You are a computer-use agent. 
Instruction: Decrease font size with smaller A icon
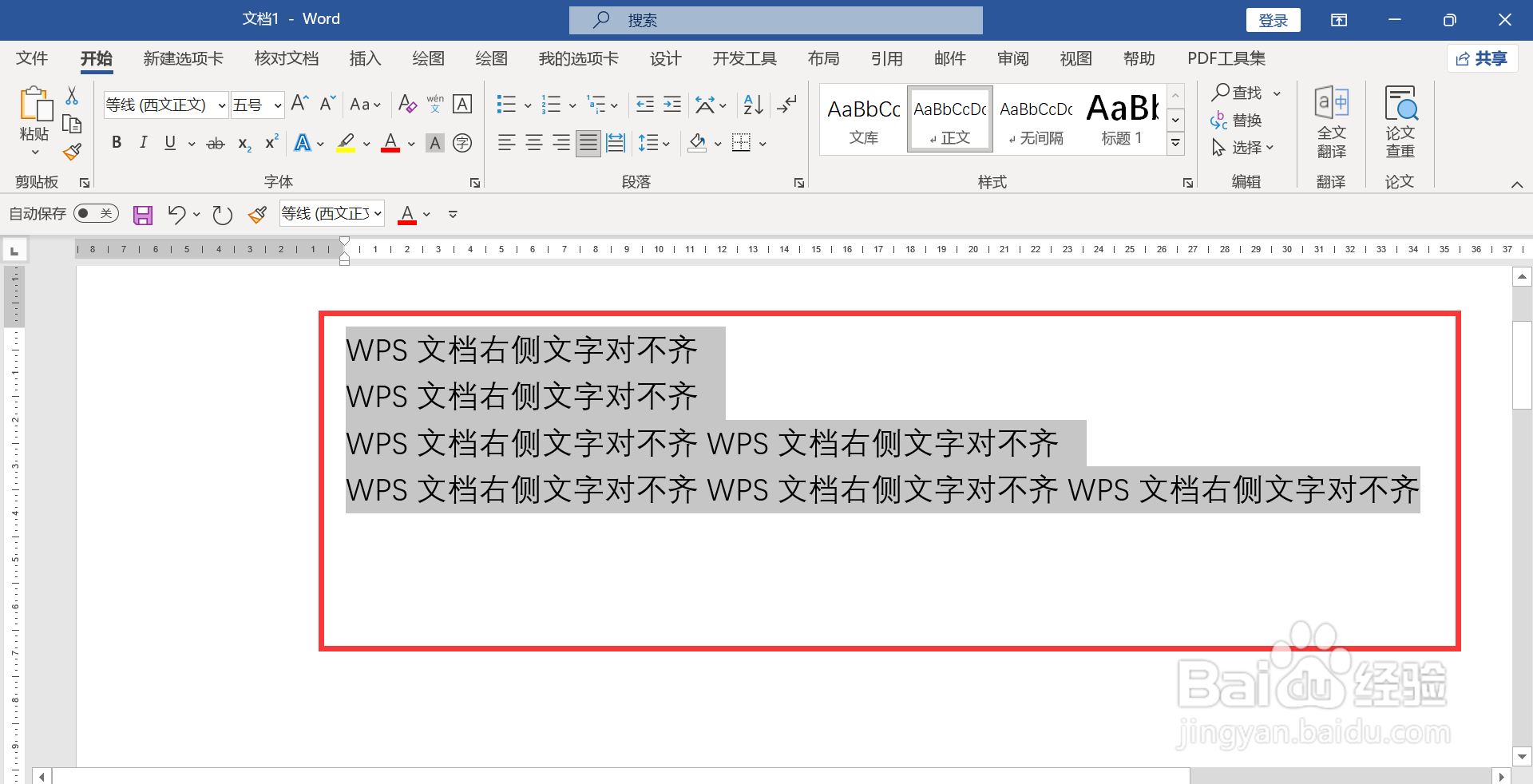click(327, 104)
